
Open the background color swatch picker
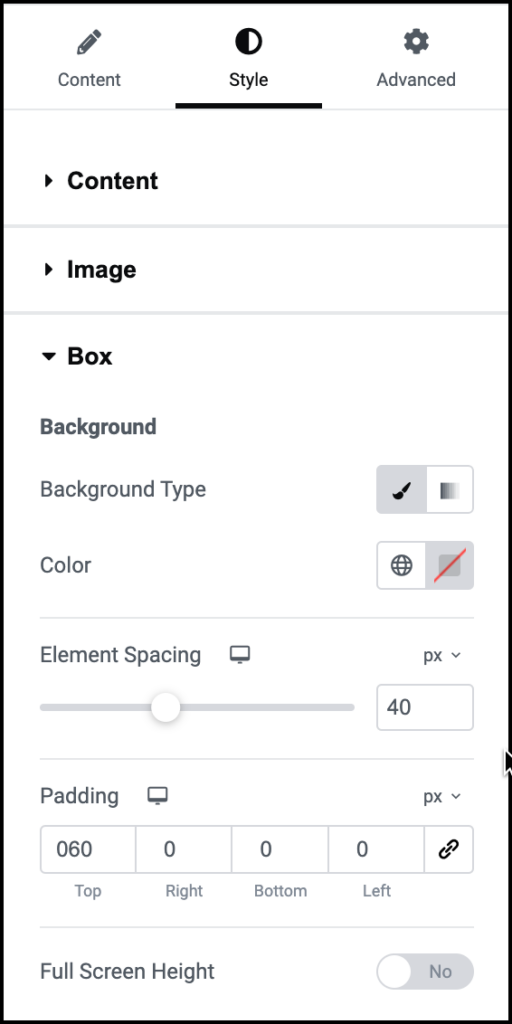450,566
